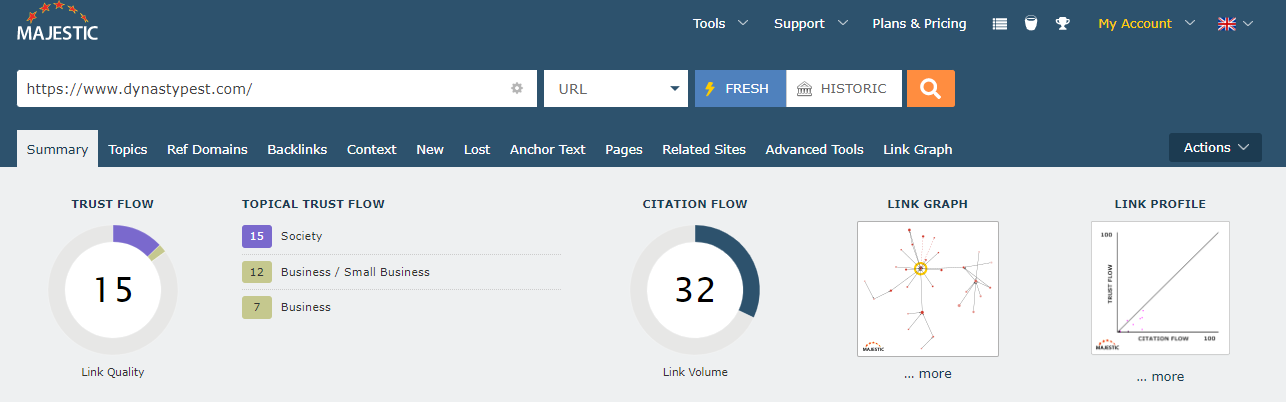
Task: Click the trophy icon in the header
Action: click(1062, 24)
